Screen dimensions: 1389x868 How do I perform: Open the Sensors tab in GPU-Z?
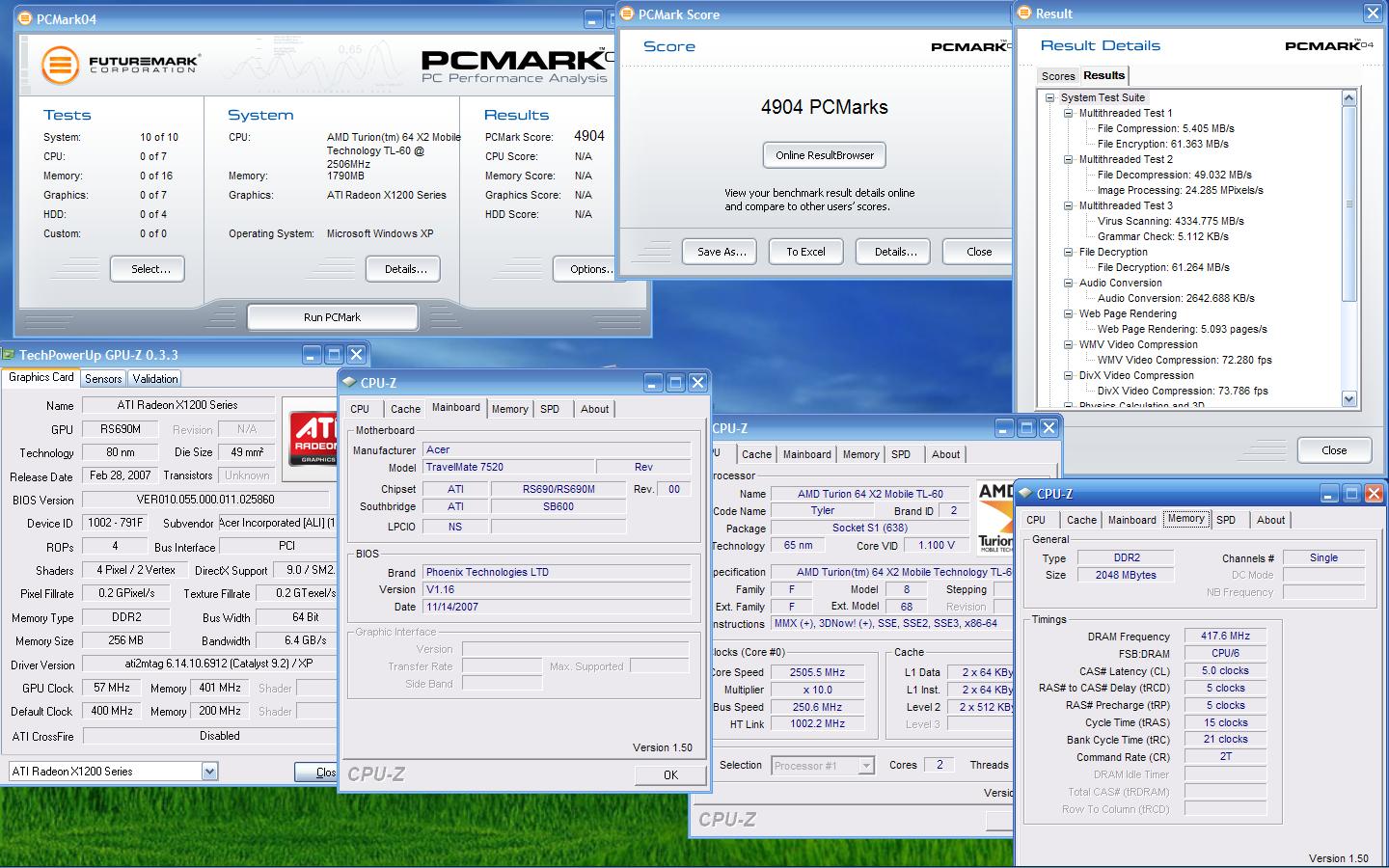click(103, 379)
